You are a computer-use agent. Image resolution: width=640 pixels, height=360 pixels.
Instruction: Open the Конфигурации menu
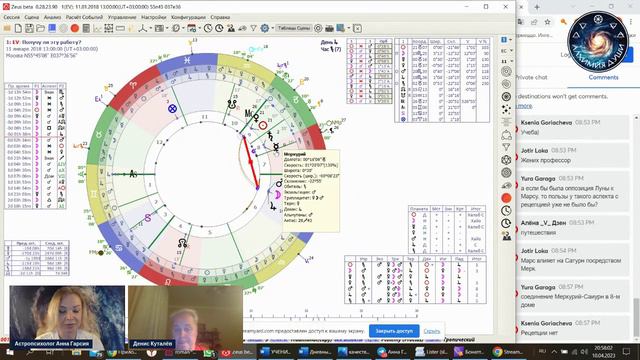(188, 17)
